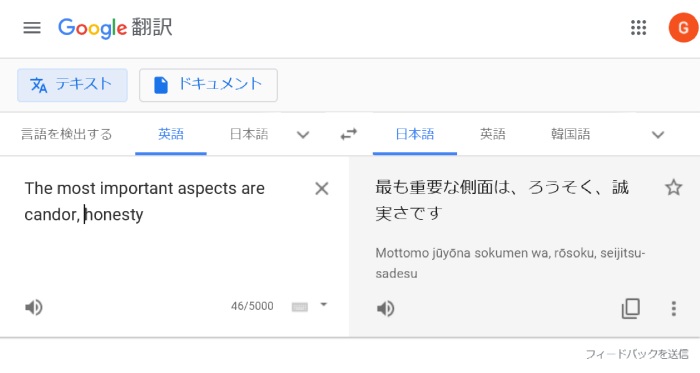This screenshot has width=700, height=373.
Task: Open the Google apps grid
Action: [x=638, y=28]
